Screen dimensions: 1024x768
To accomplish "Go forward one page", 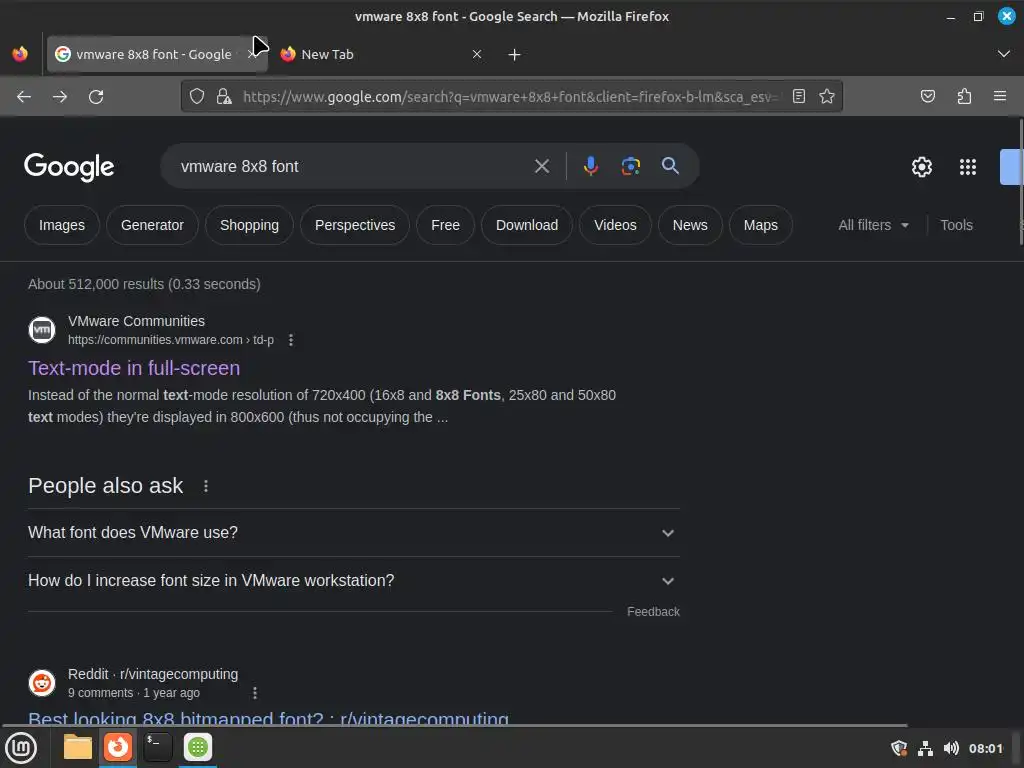I will click(x=60, y=97).
